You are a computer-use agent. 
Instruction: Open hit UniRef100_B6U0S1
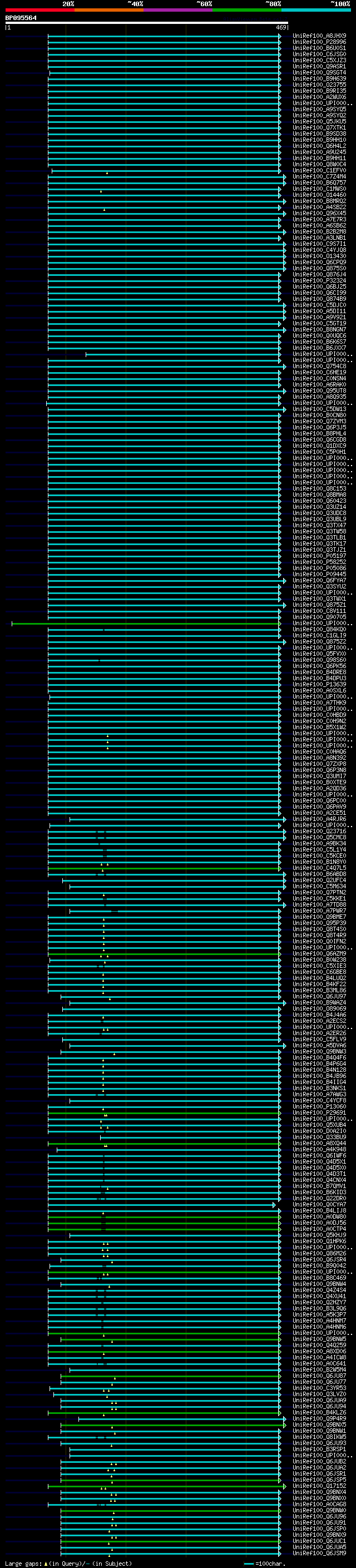pyautogui.click(x=319, y=48)
